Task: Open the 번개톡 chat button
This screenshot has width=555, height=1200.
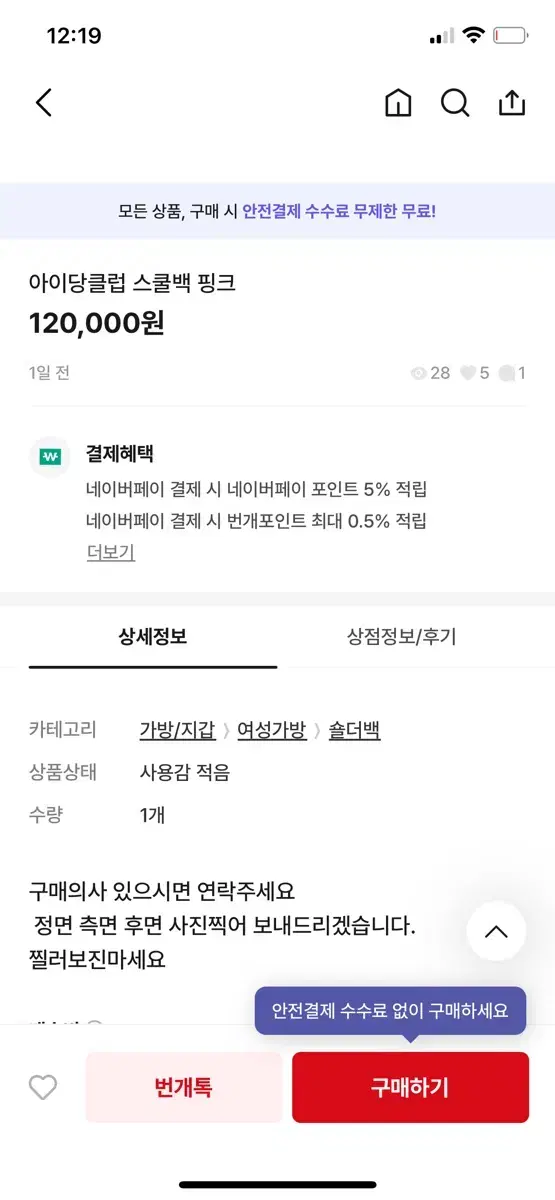Action: 184,1087
